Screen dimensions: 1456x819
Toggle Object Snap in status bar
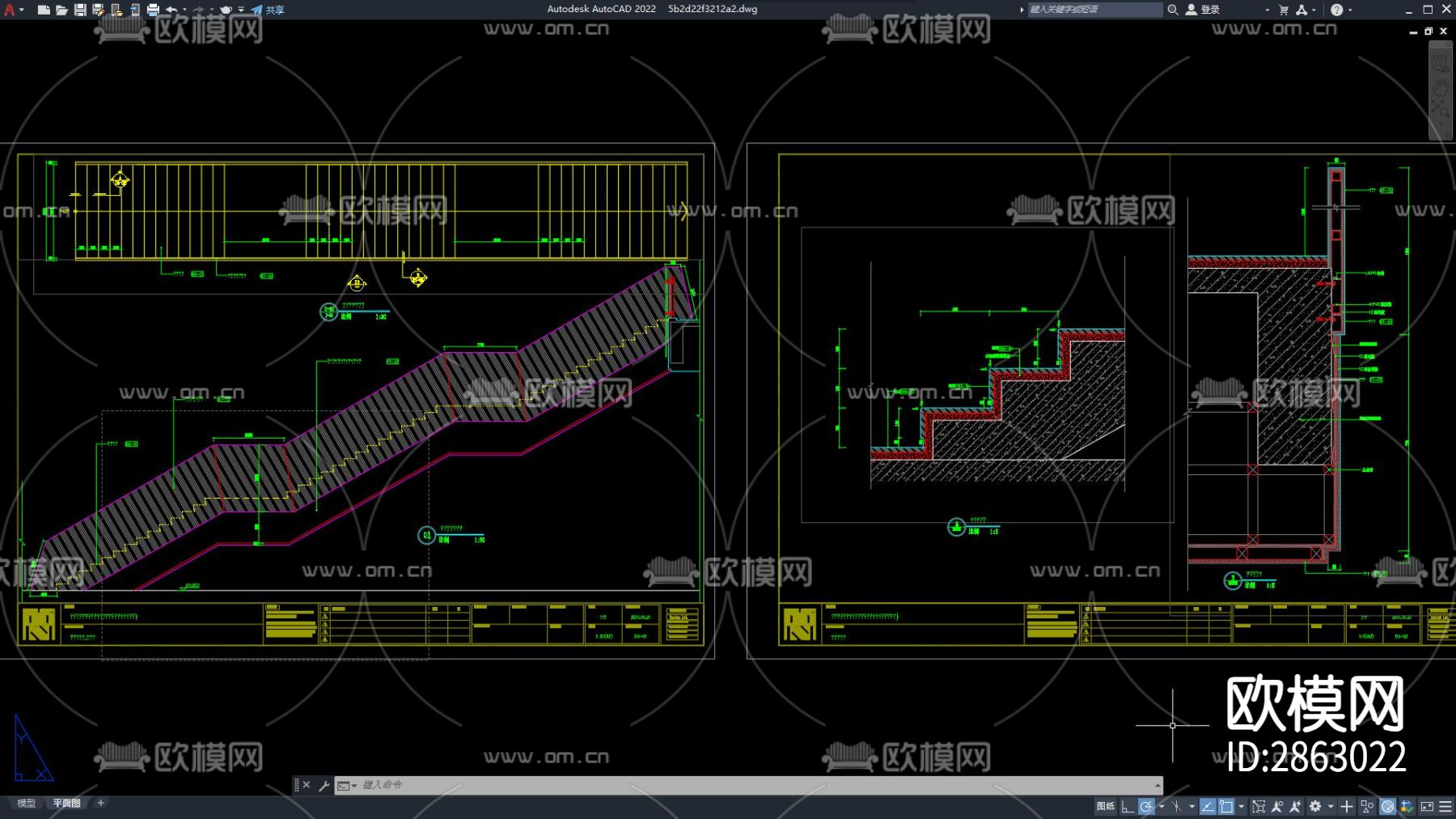(x=1226, y=806)
